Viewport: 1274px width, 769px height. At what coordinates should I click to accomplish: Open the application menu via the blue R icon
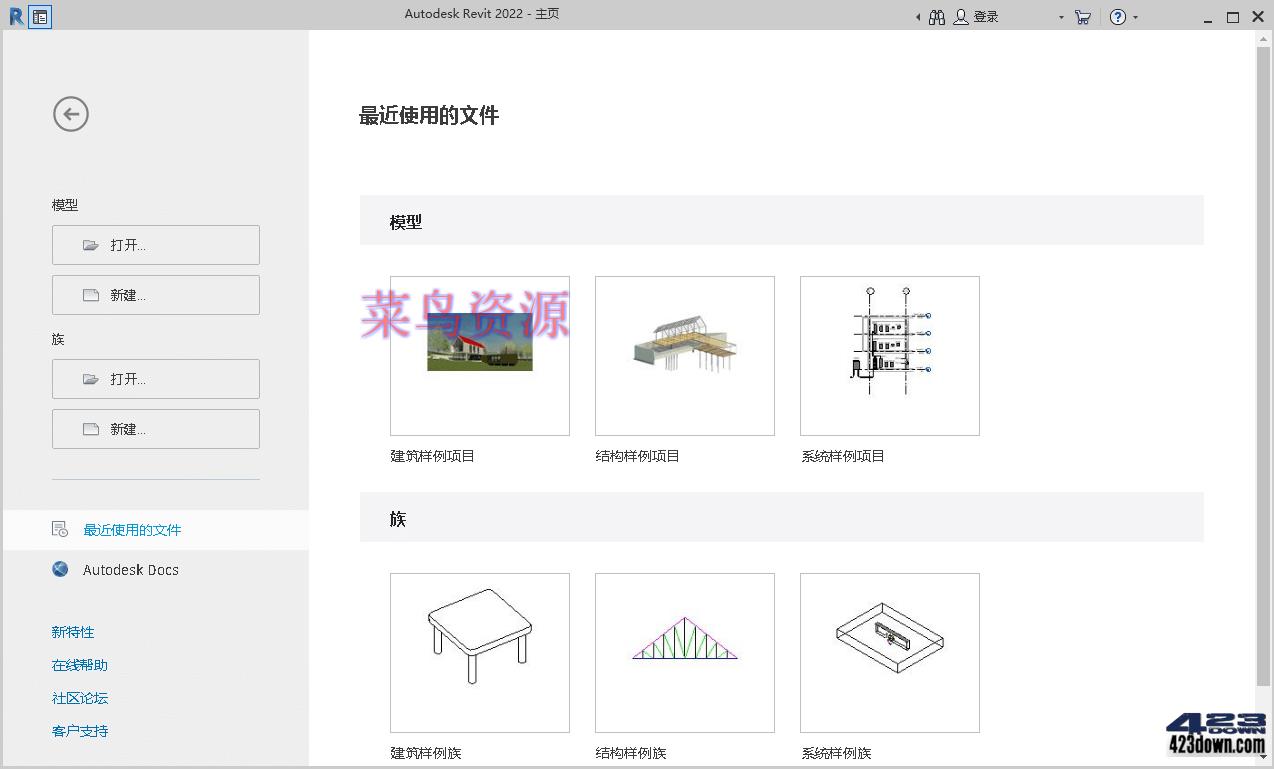15,16
